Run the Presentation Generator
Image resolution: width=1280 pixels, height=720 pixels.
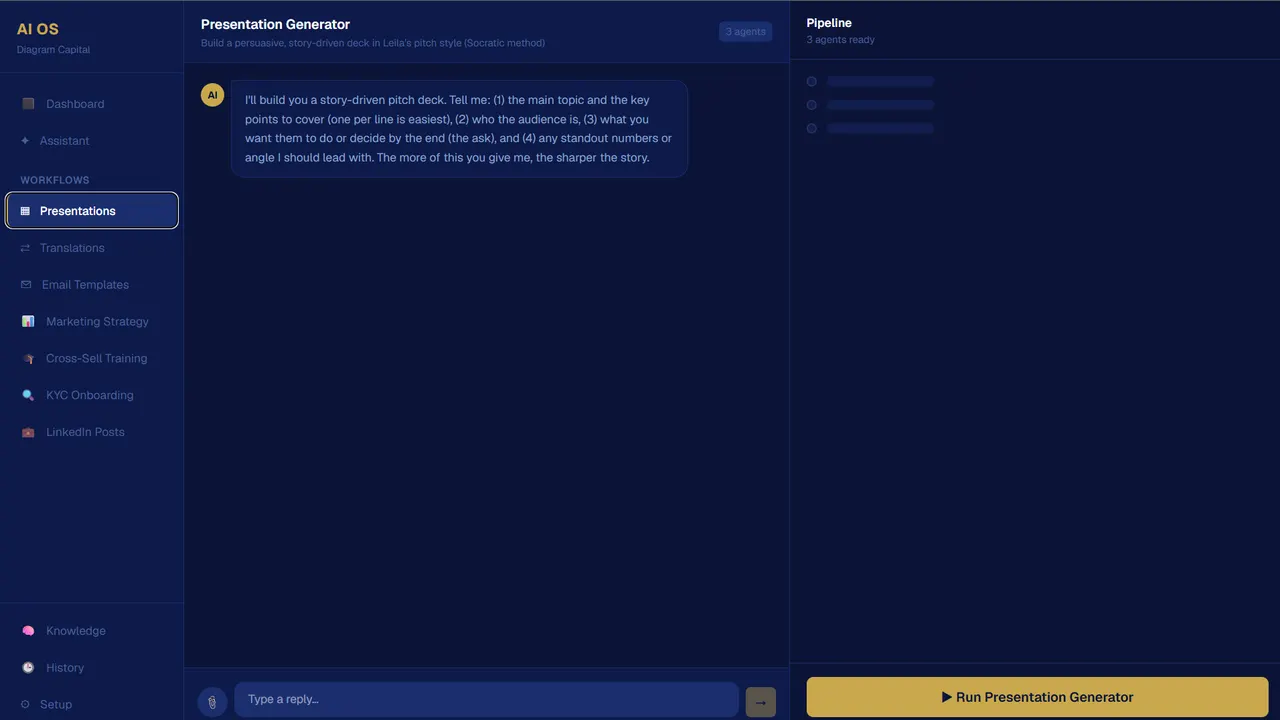click(x=1037, y=697)
